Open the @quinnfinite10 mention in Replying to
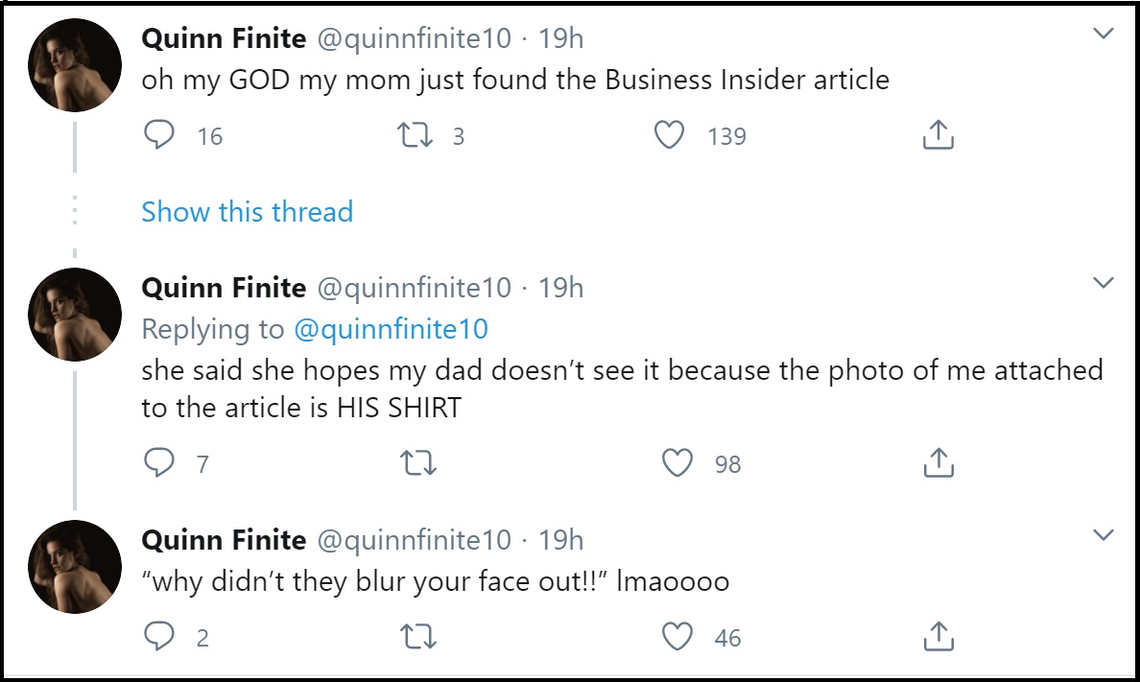 390,329
